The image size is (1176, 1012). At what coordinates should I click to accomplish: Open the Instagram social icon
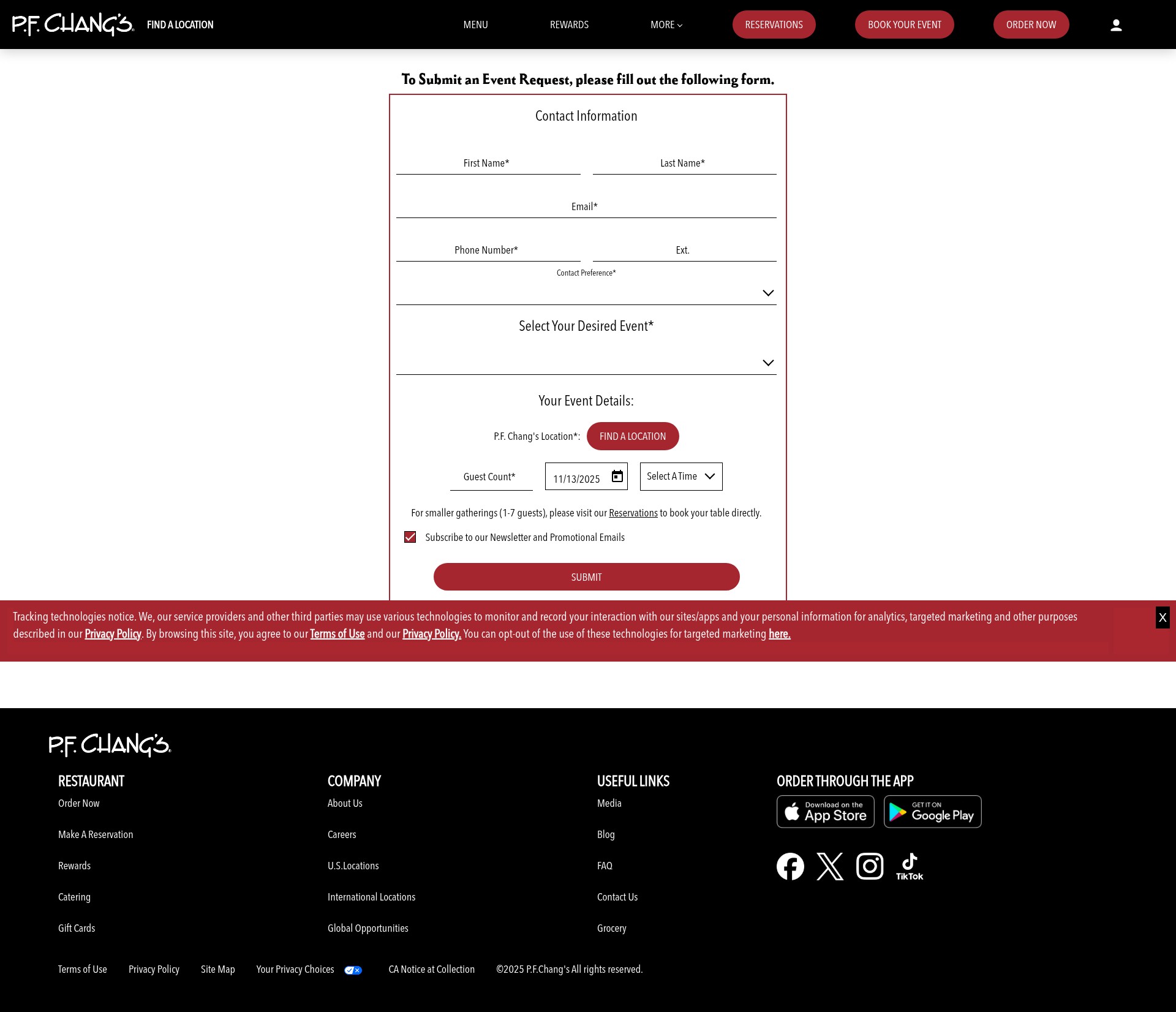(x=870, y=866)
